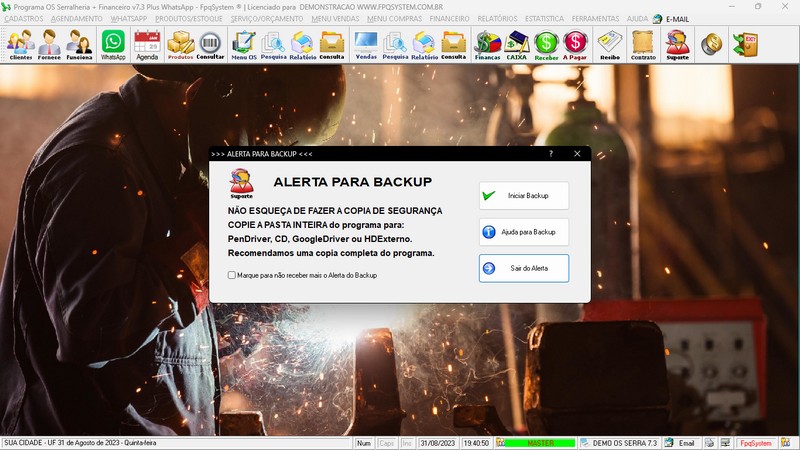The image size is (800, 450).
Task: Open the MENU COMPRAS menu
Action: 394,18
